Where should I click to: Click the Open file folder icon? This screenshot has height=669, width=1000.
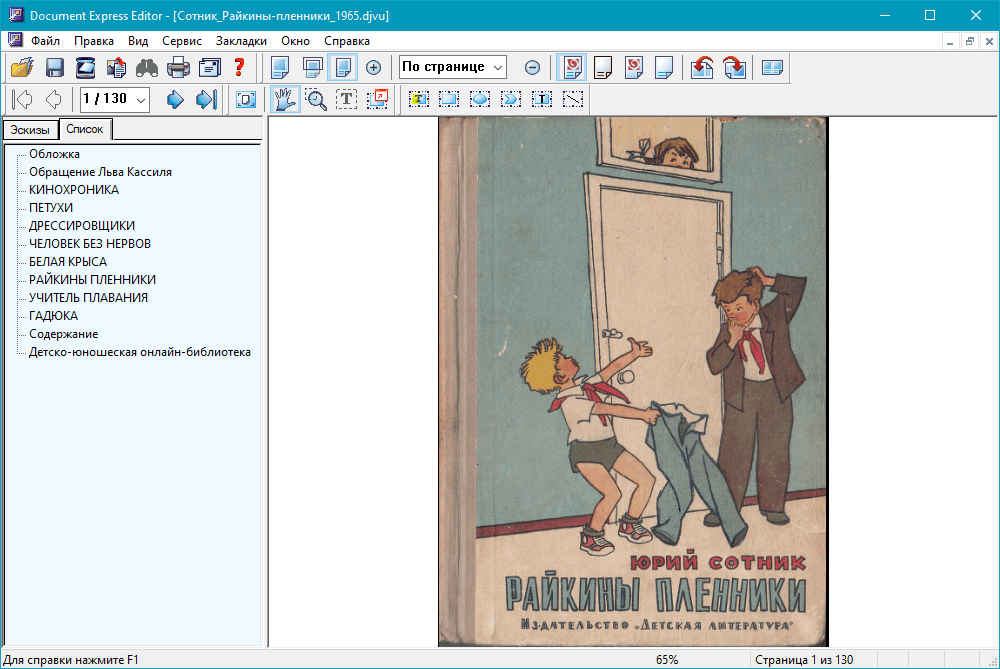click(22, 68)
